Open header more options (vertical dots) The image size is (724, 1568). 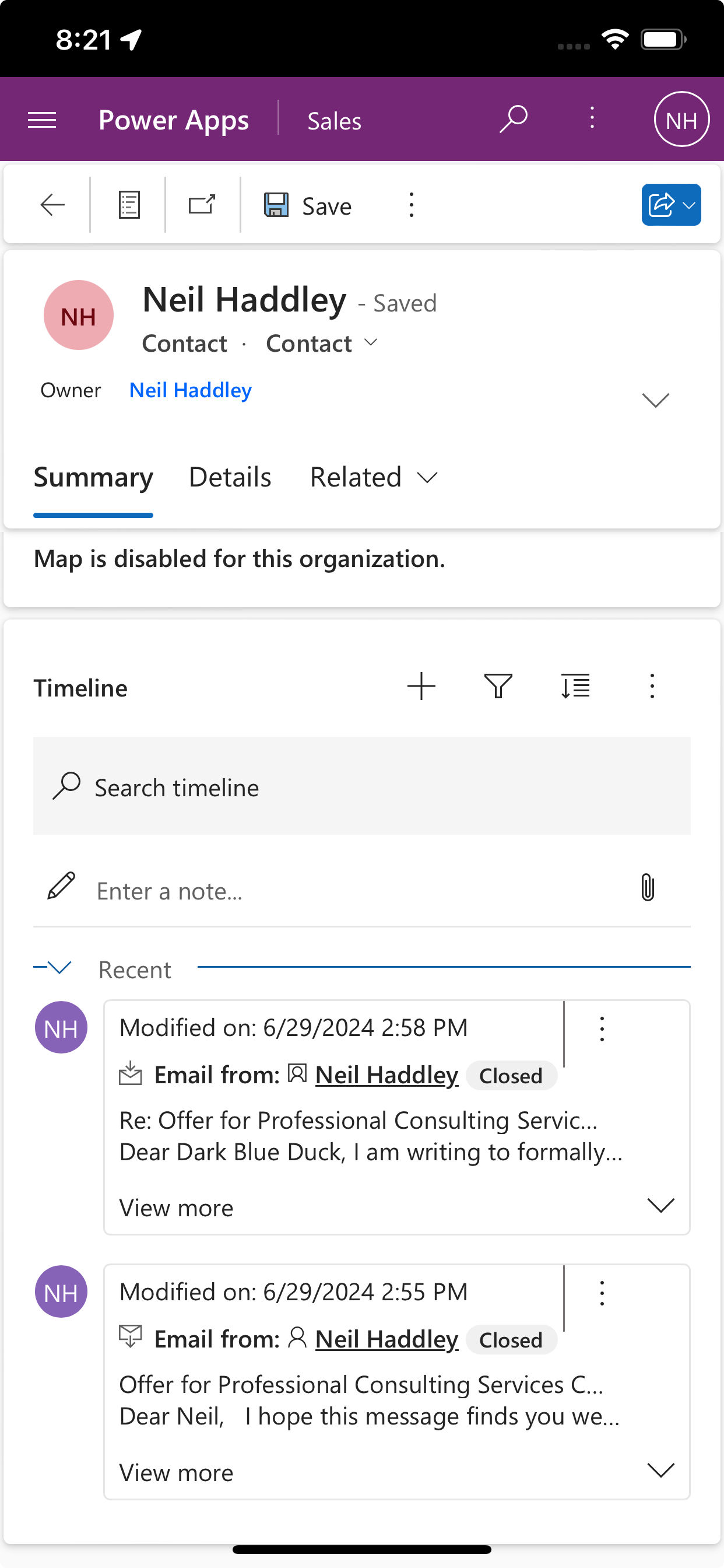pos(592,118)
